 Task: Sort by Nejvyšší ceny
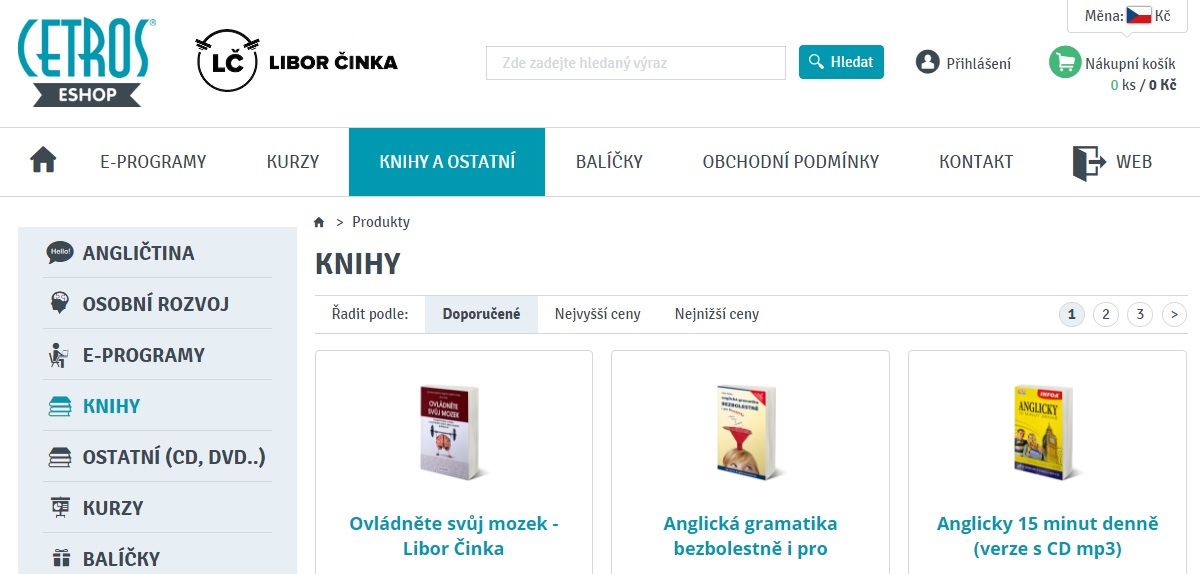[598, 314]
